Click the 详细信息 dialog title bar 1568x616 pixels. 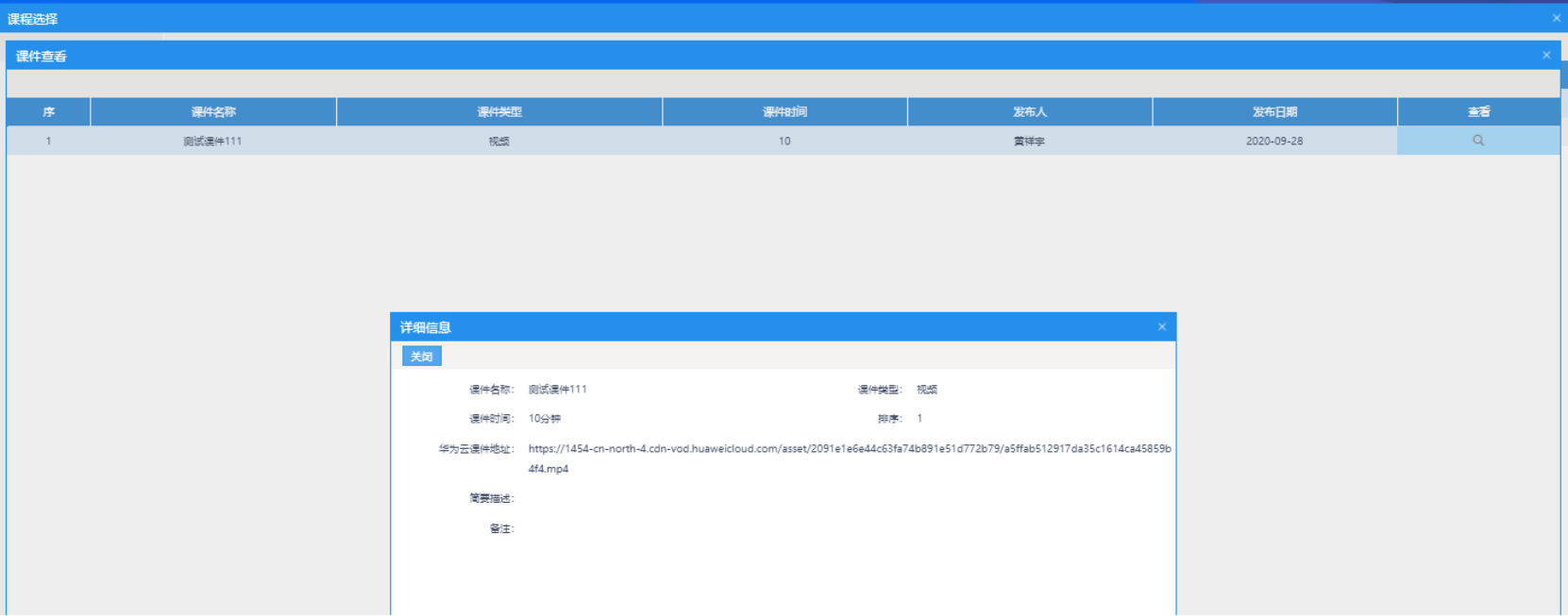pyautogui.click(x=755, y=327)
